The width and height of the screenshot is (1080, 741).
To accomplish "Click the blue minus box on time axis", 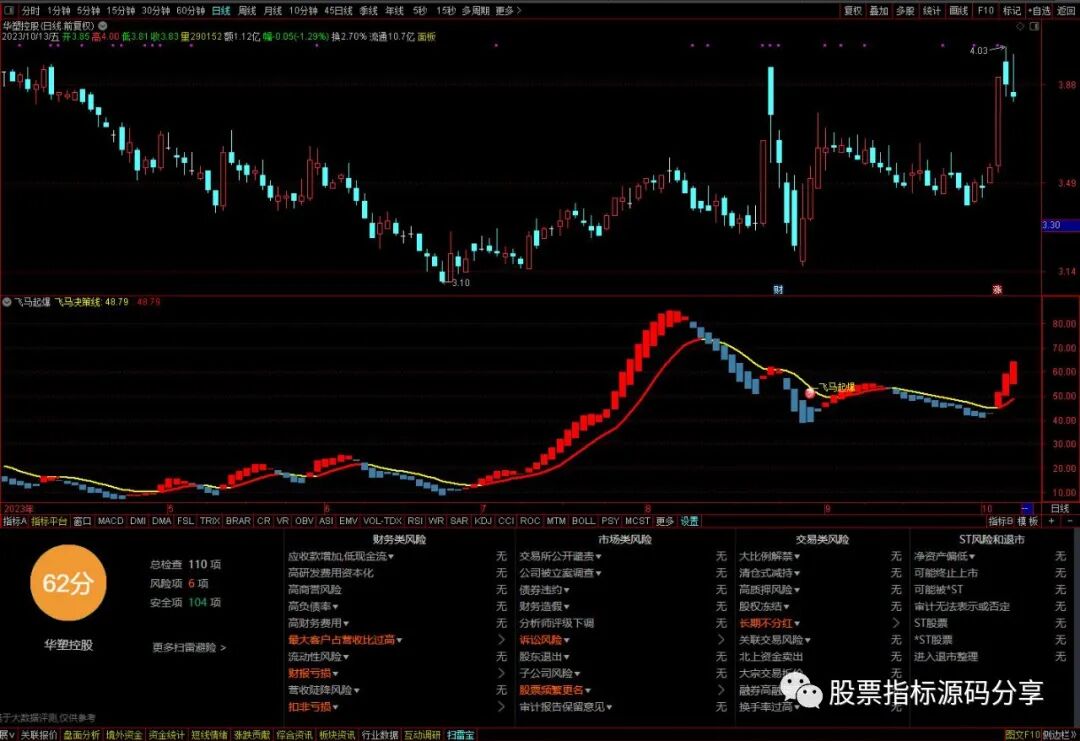I will [x=1026, y=508].
